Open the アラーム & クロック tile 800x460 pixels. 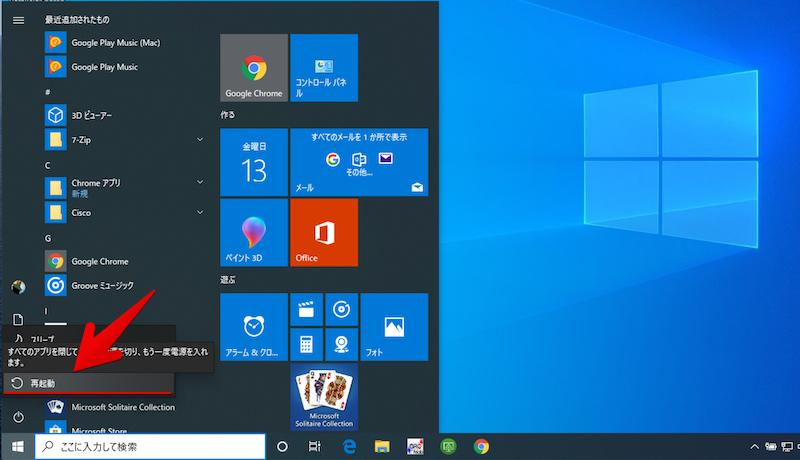click(254, 327)
